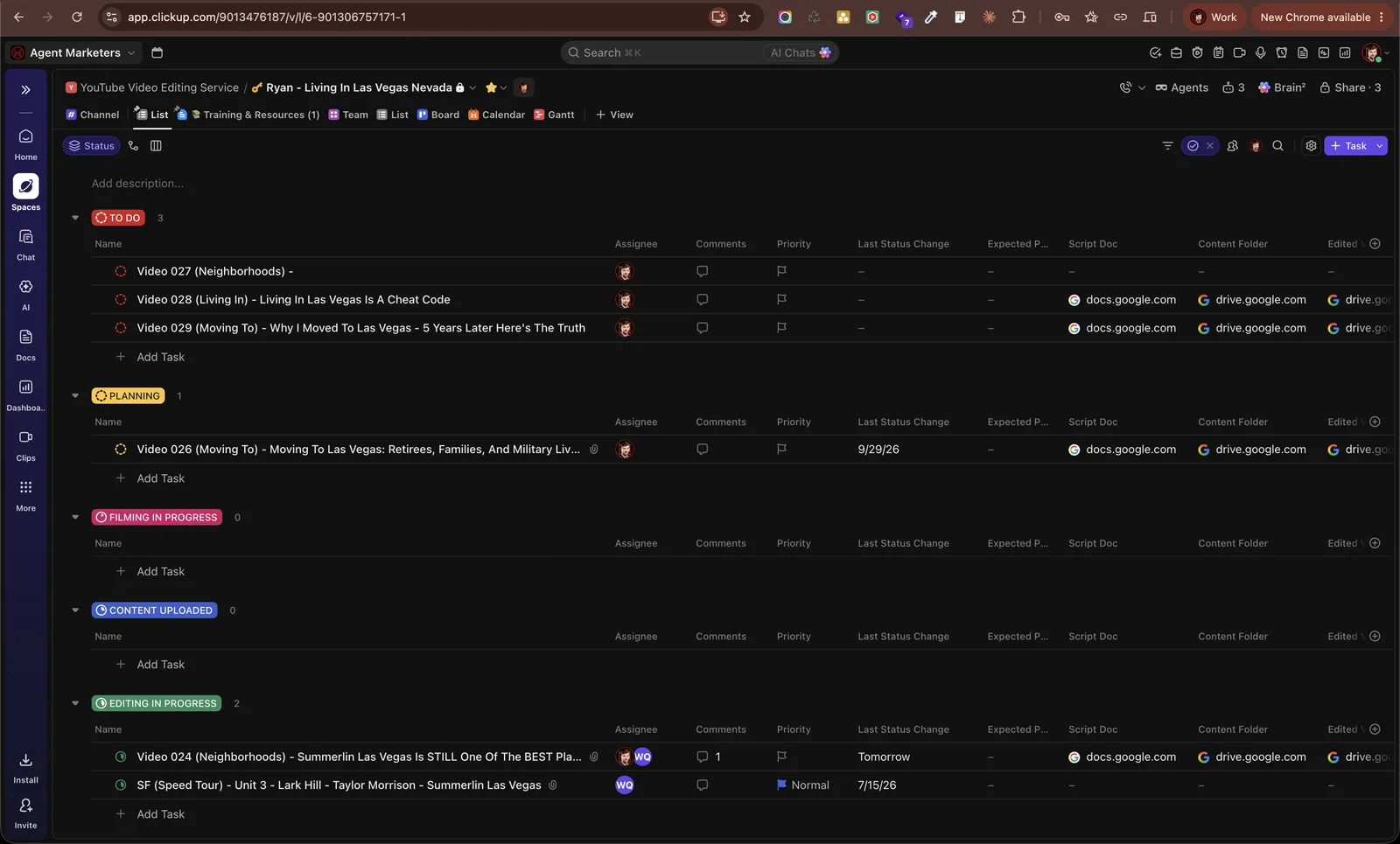
Task: Open the task search magnifier icon
Action: (x=1277, y=146)
